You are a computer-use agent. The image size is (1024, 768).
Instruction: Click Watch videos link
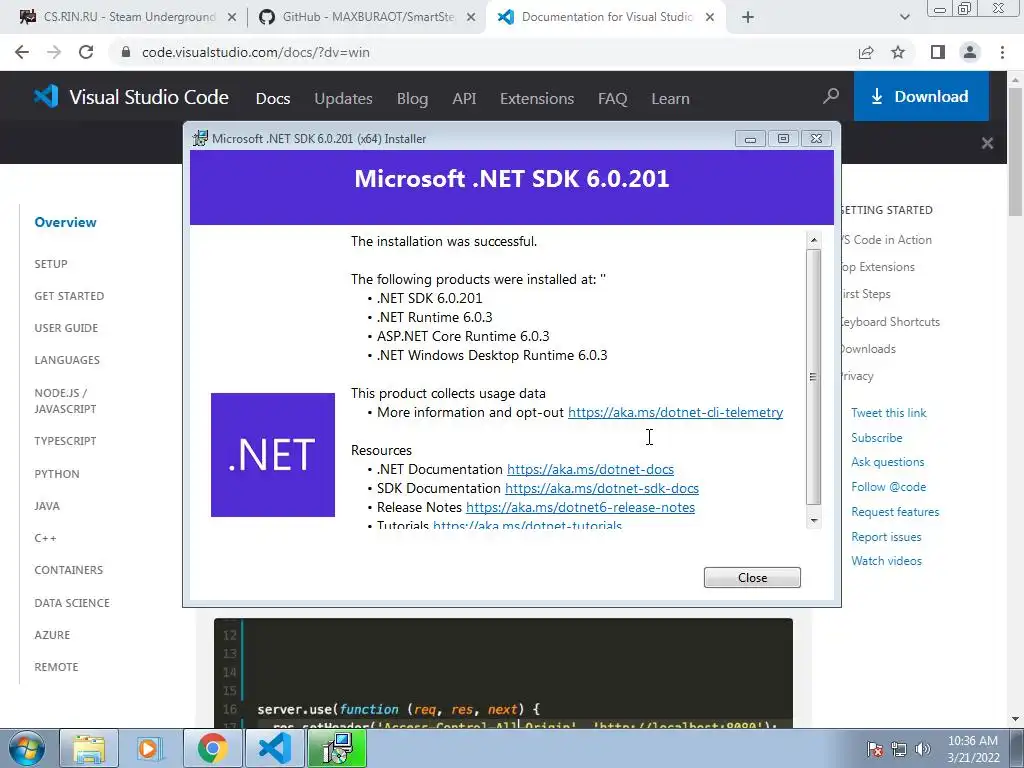[886, 560]
